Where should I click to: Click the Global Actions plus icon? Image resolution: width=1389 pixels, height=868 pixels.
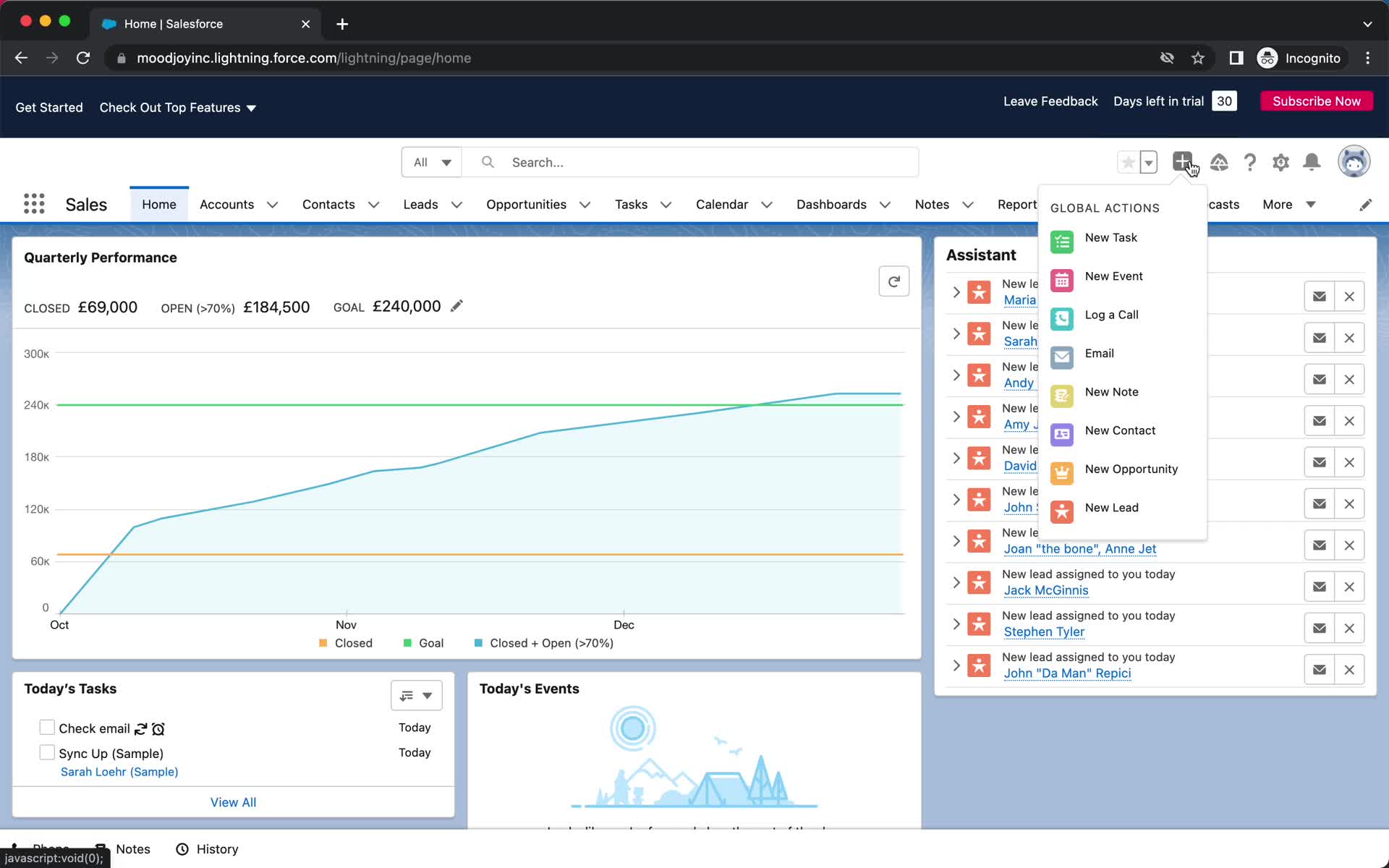tap(1182, 162)
